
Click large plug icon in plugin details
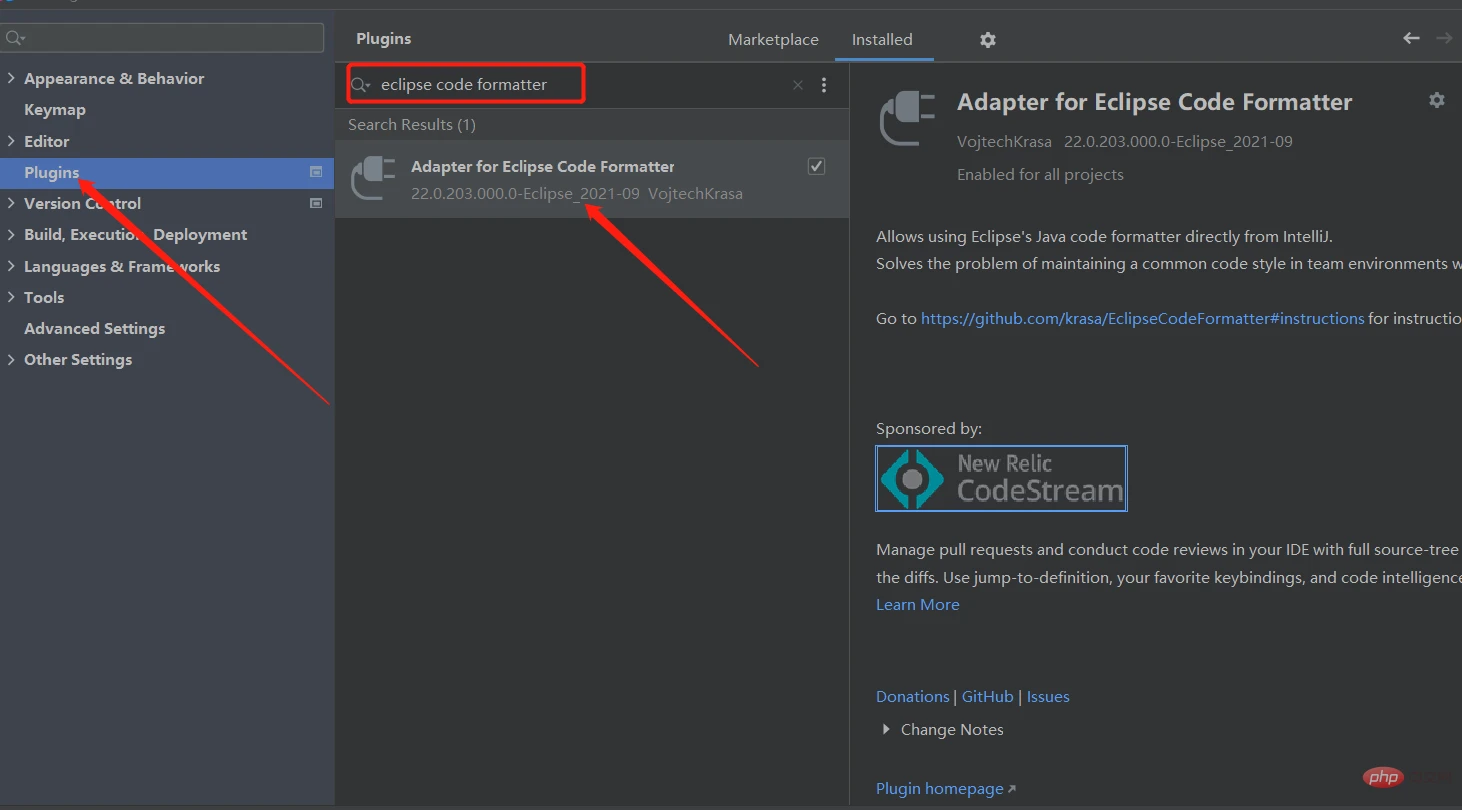(x=907, y=118)
